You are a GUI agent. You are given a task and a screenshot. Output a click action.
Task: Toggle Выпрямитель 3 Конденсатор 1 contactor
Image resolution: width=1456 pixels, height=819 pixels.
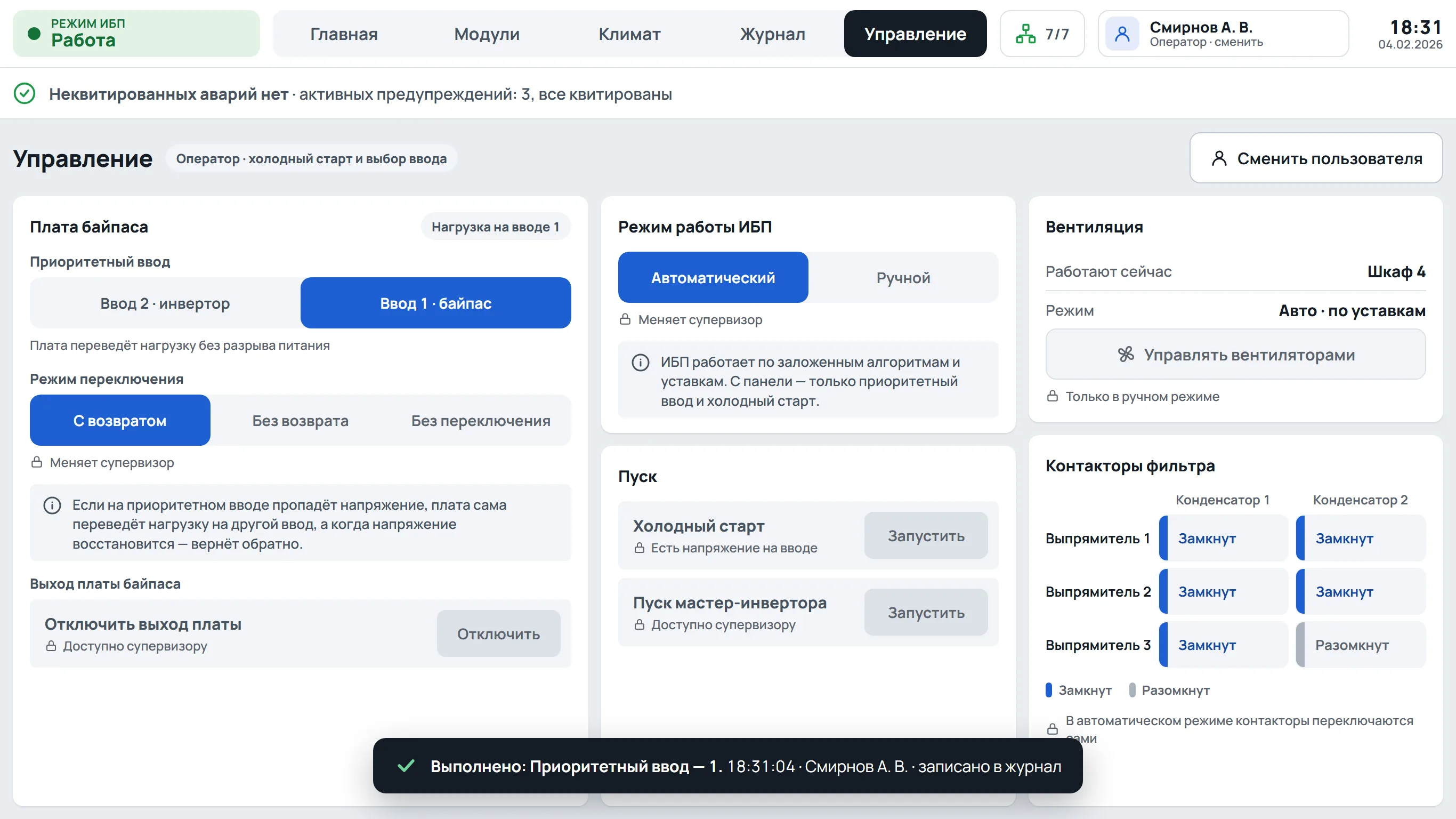point(1223,644)
